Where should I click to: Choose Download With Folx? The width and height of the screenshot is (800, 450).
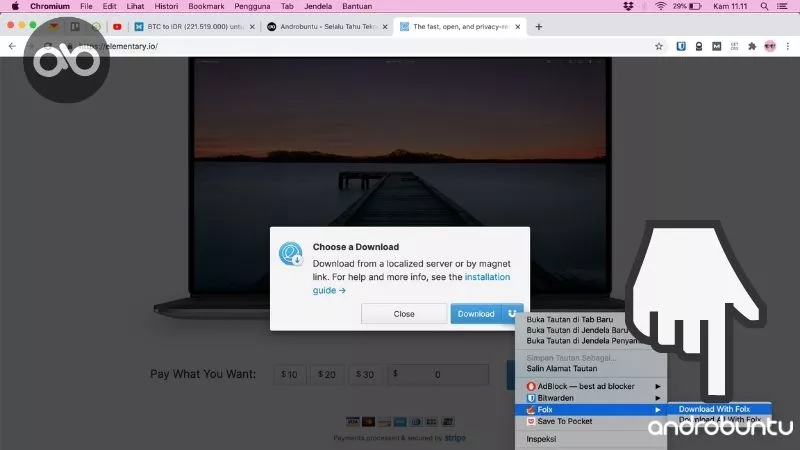click(719, 409)
